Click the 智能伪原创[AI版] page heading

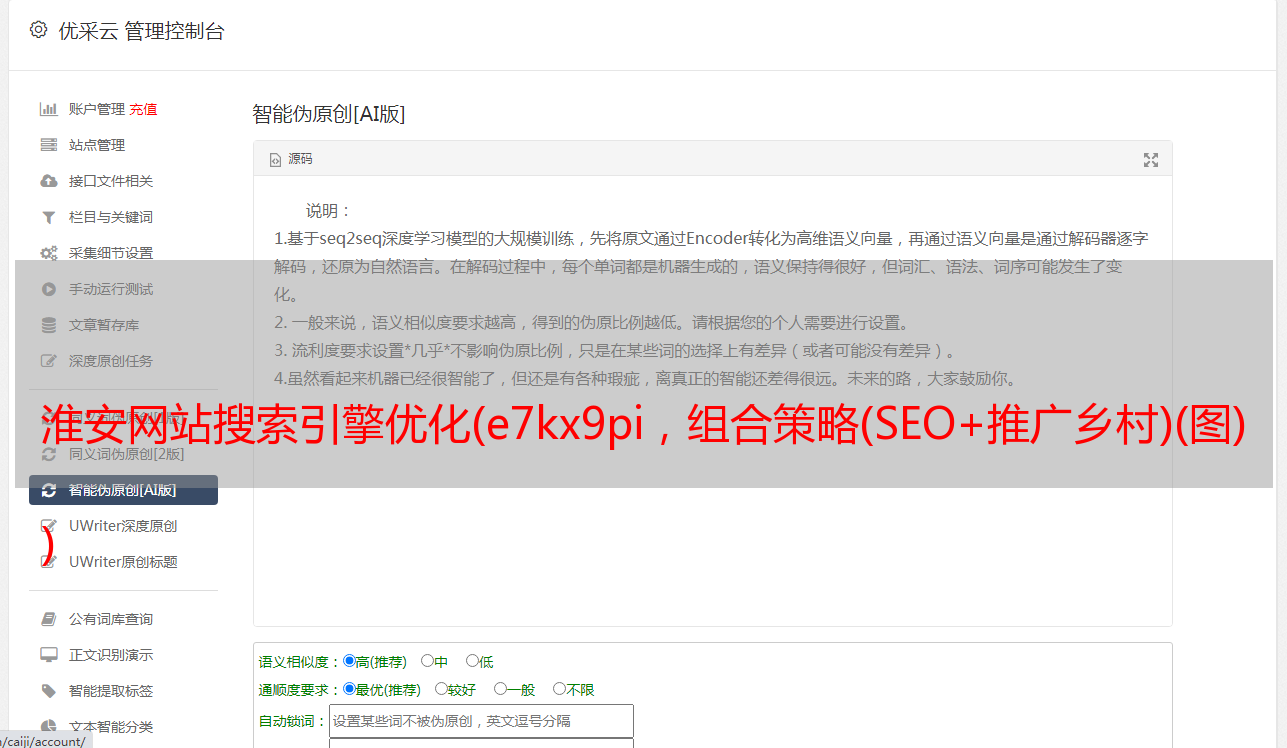click(x=329, y=114)
